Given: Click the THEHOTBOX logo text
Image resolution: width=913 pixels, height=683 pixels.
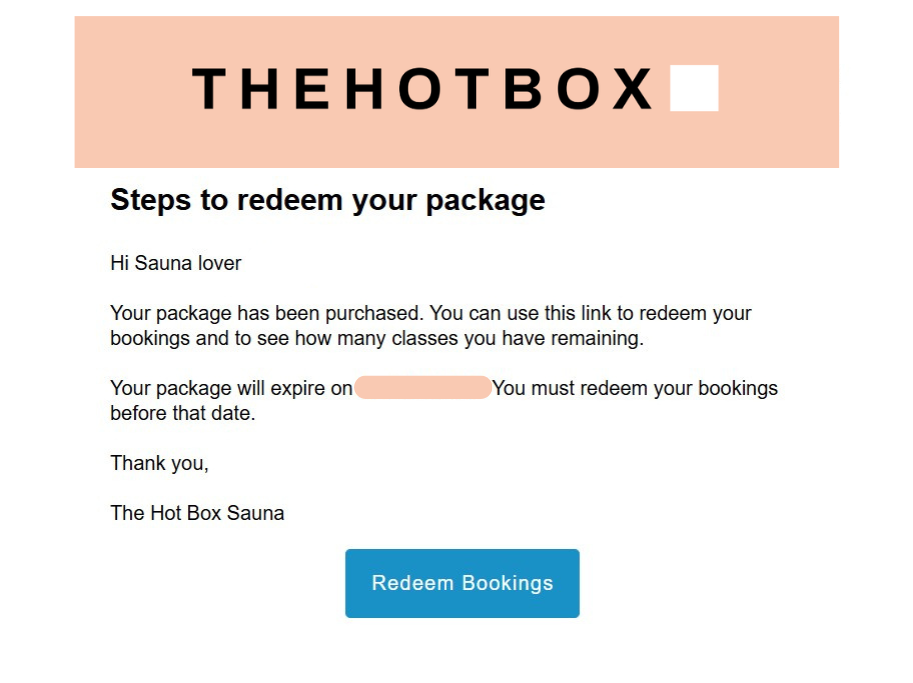Looking at the screenshot, I should [x=423, y=89].
